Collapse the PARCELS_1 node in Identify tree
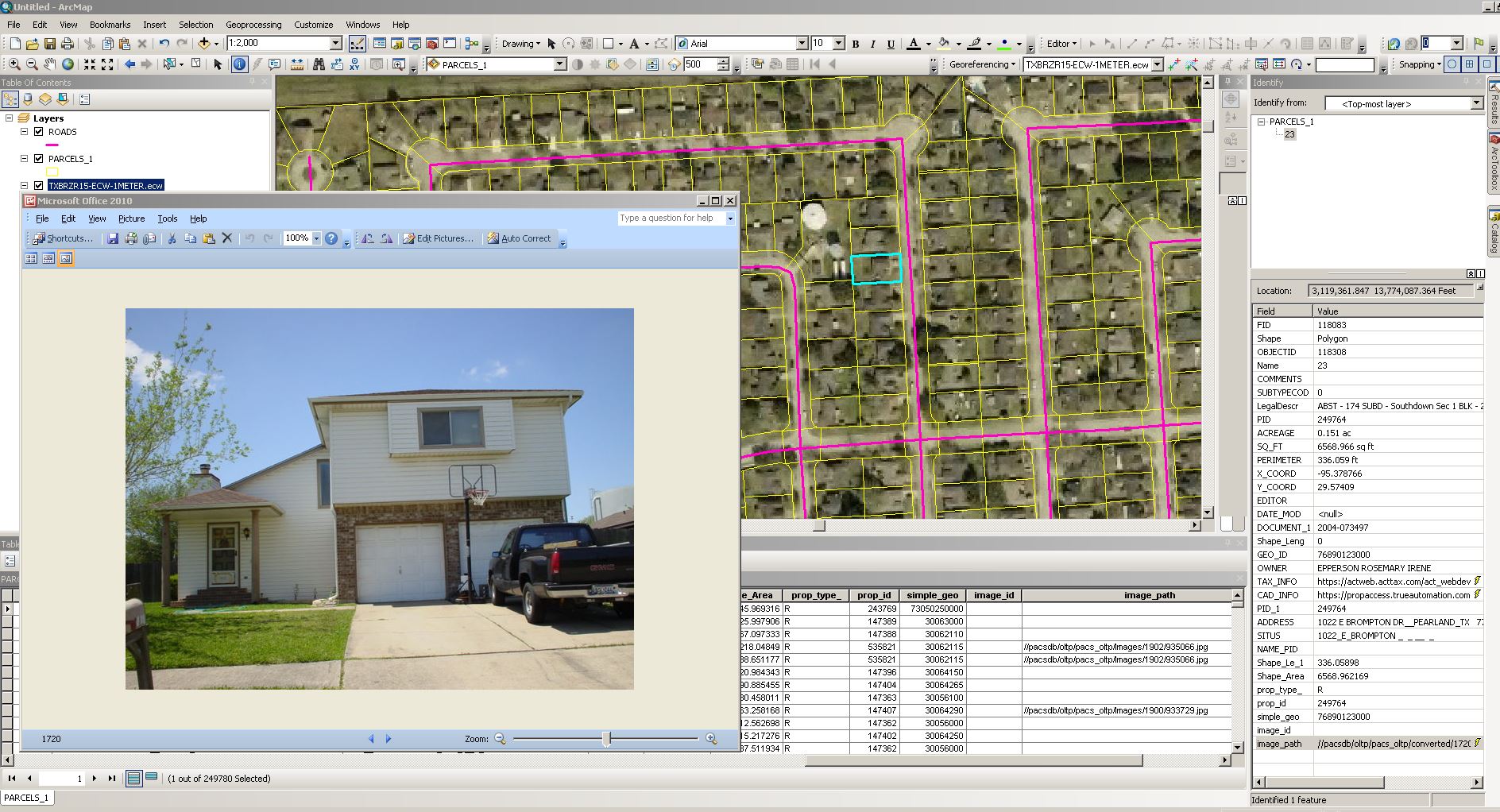Image resolution: width=1500 pixels, height=812 pixels. click(1261, 122)
